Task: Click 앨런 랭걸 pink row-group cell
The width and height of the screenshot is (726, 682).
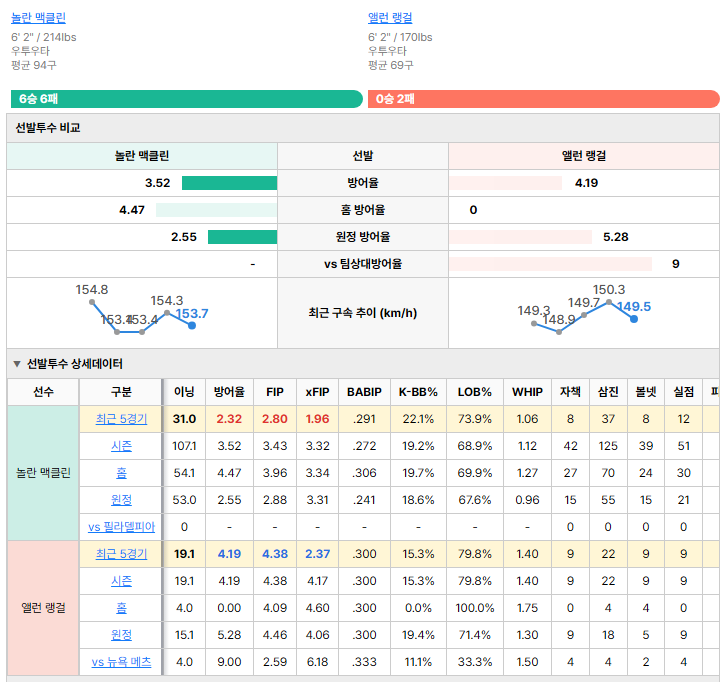Action: point(43,607)
